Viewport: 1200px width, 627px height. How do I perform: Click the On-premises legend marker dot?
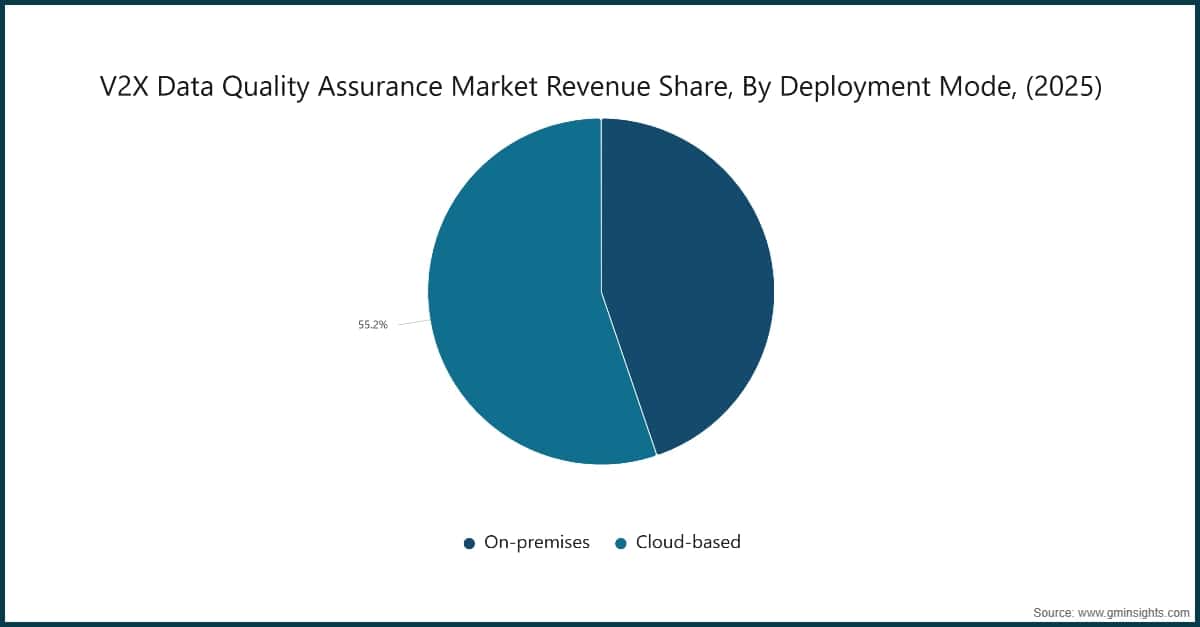coord(469,542)
